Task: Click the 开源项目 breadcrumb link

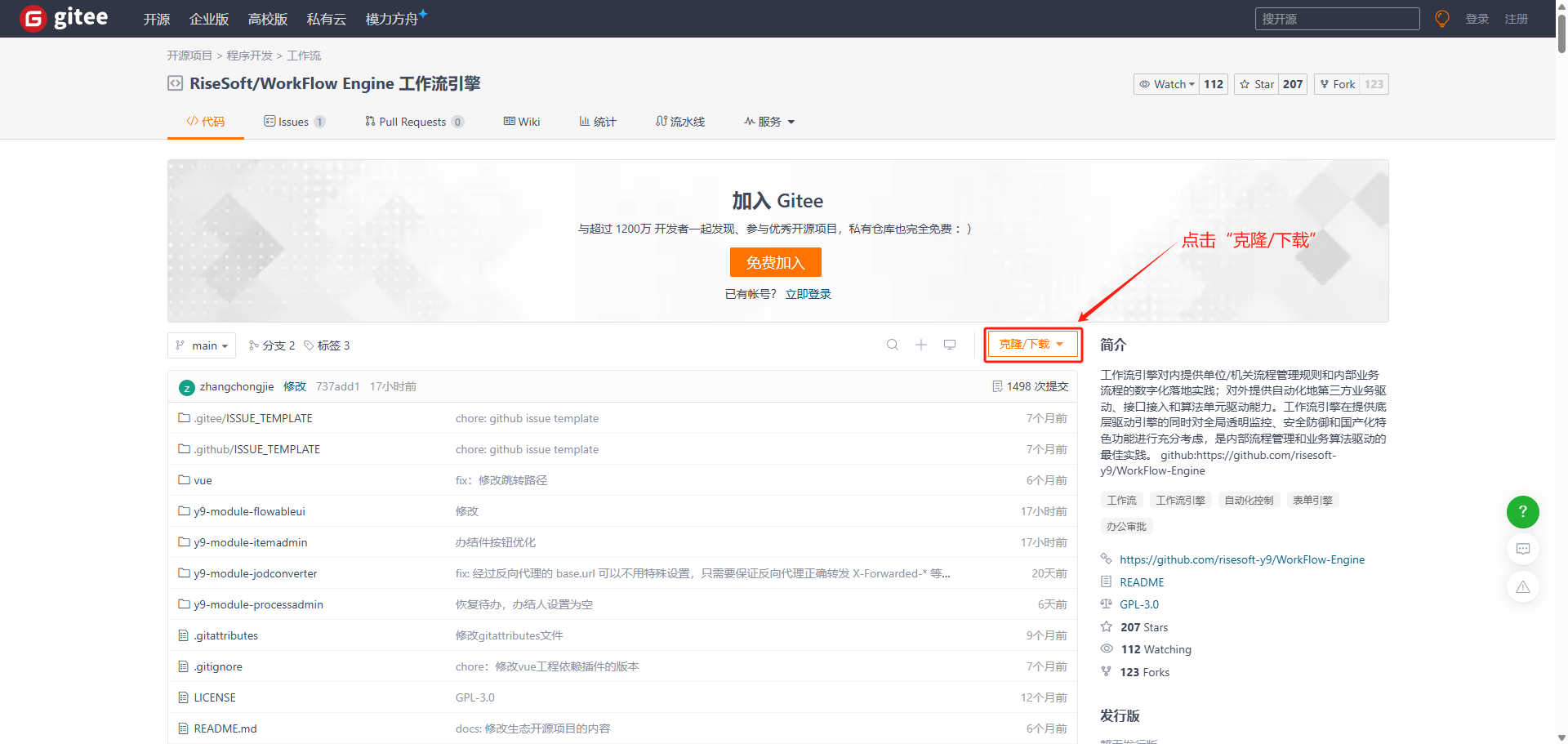Action: point(189,56)
